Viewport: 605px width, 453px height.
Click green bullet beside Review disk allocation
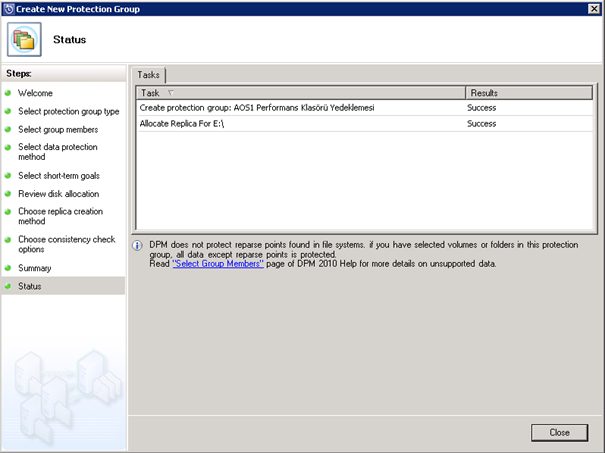8,194
